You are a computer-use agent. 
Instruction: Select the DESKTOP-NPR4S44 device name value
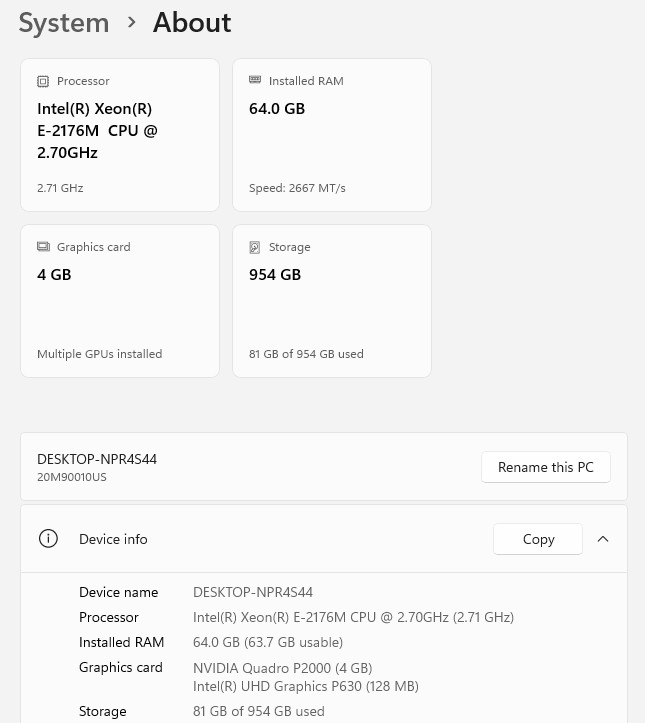click(x=253, y=592)
